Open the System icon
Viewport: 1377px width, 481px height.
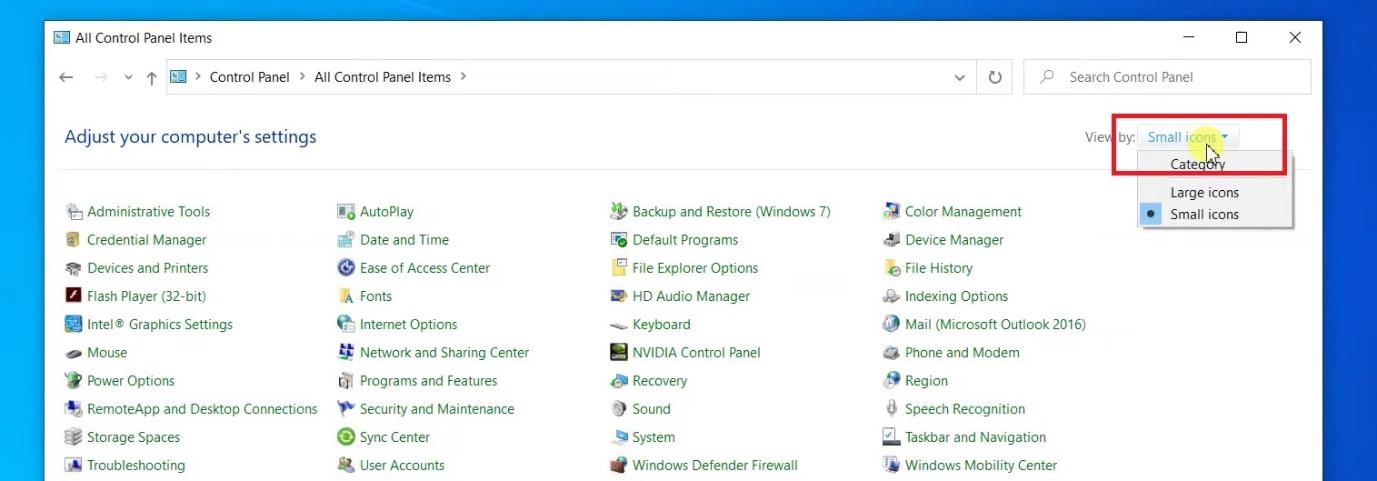point(618,437)
